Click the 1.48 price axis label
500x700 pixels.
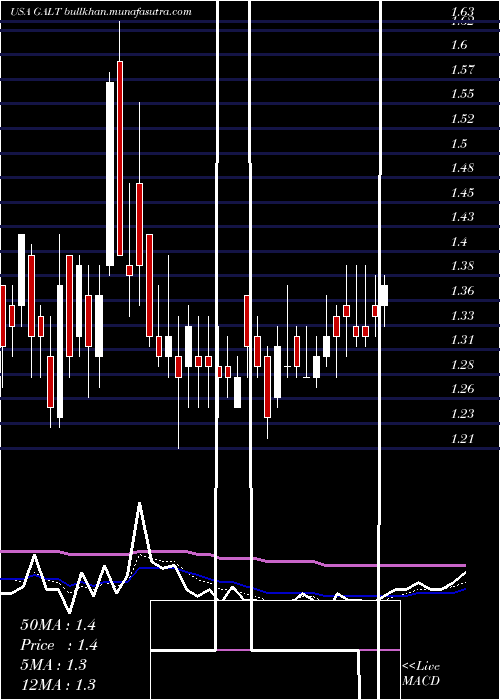(x=462, y=168)
